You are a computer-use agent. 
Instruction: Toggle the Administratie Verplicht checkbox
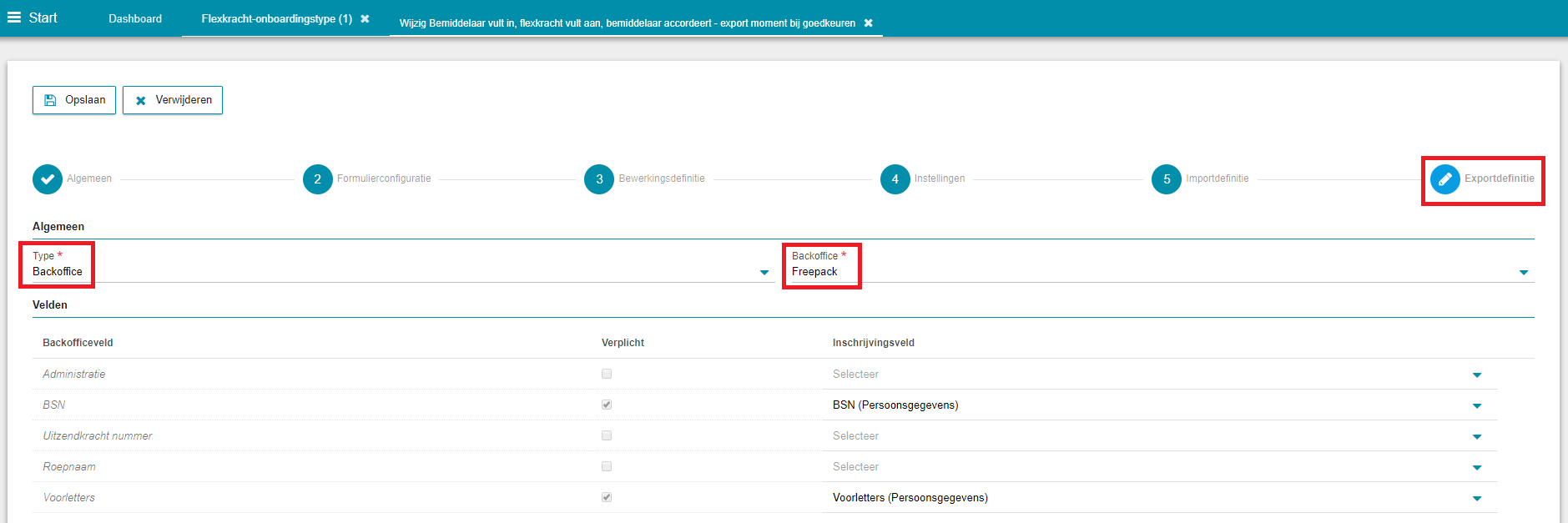click(607, 374)
